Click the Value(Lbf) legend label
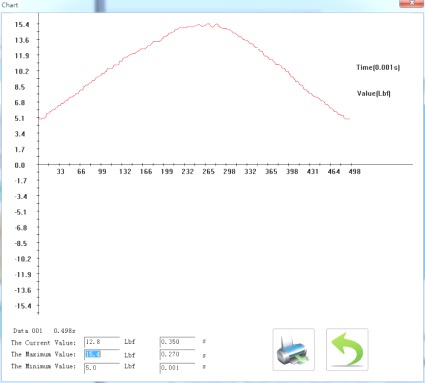The image size is (425, 383). 374,93
